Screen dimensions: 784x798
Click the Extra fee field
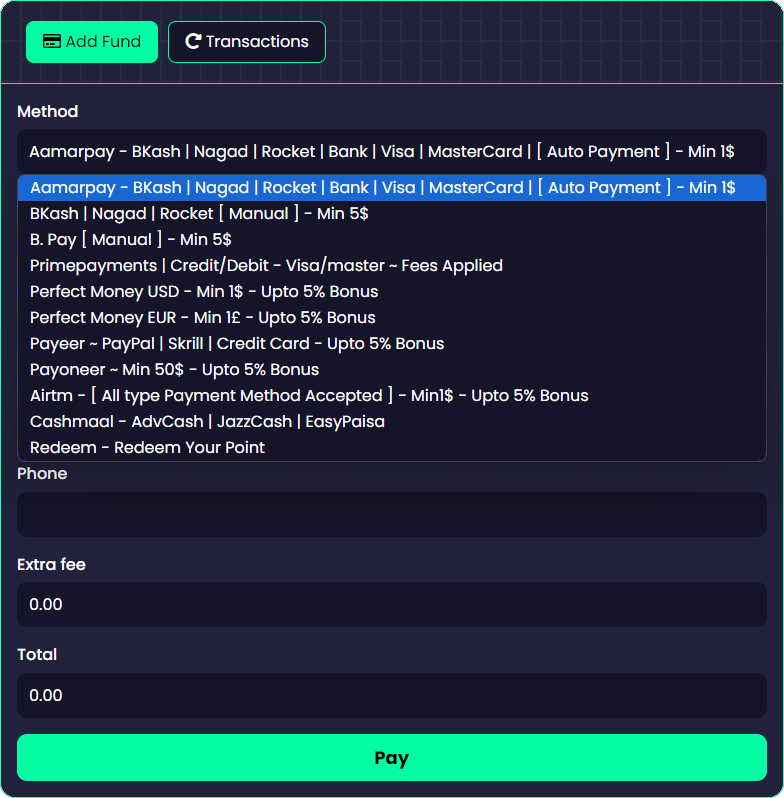point(392,605)
